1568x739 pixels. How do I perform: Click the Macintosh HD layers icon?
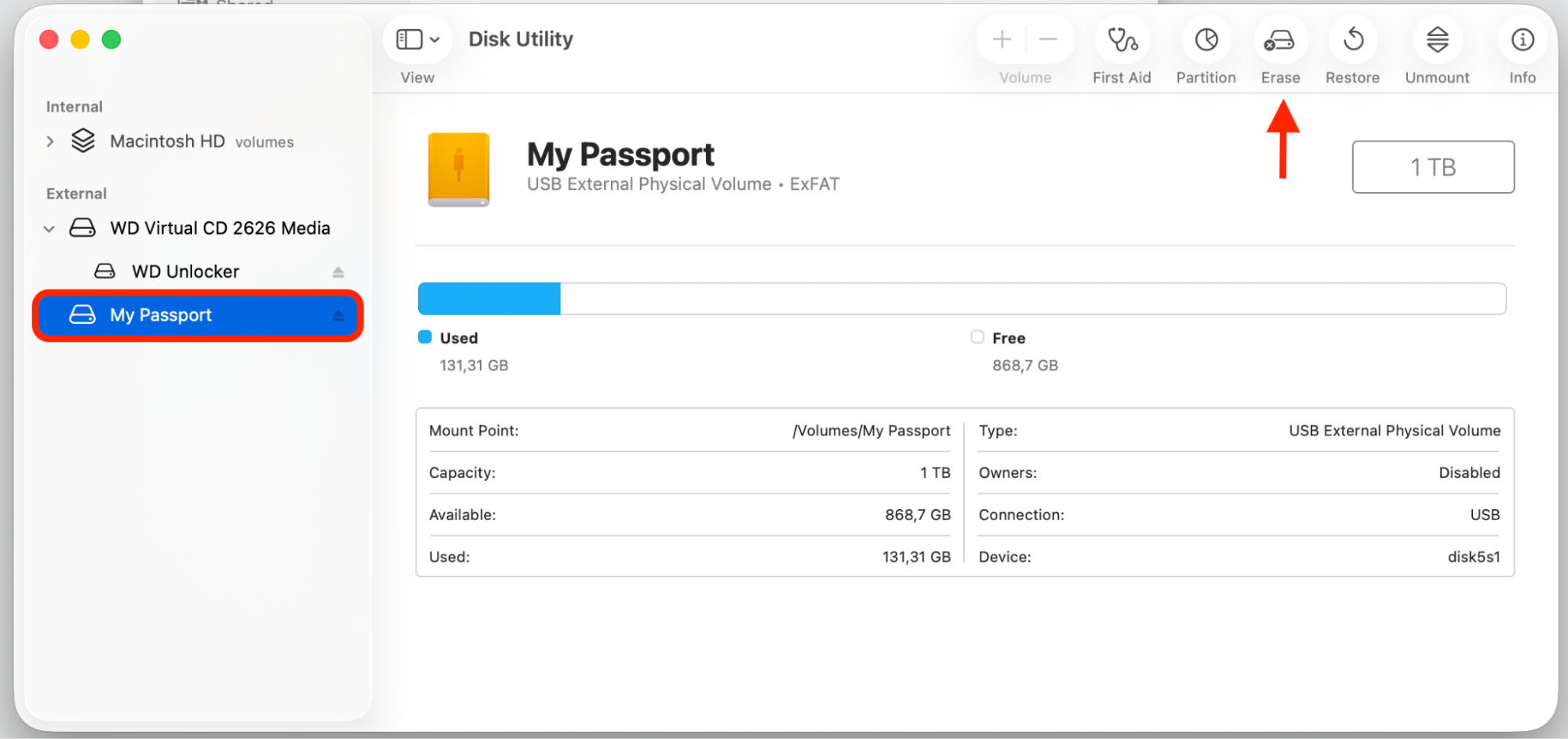click(83, 141)
